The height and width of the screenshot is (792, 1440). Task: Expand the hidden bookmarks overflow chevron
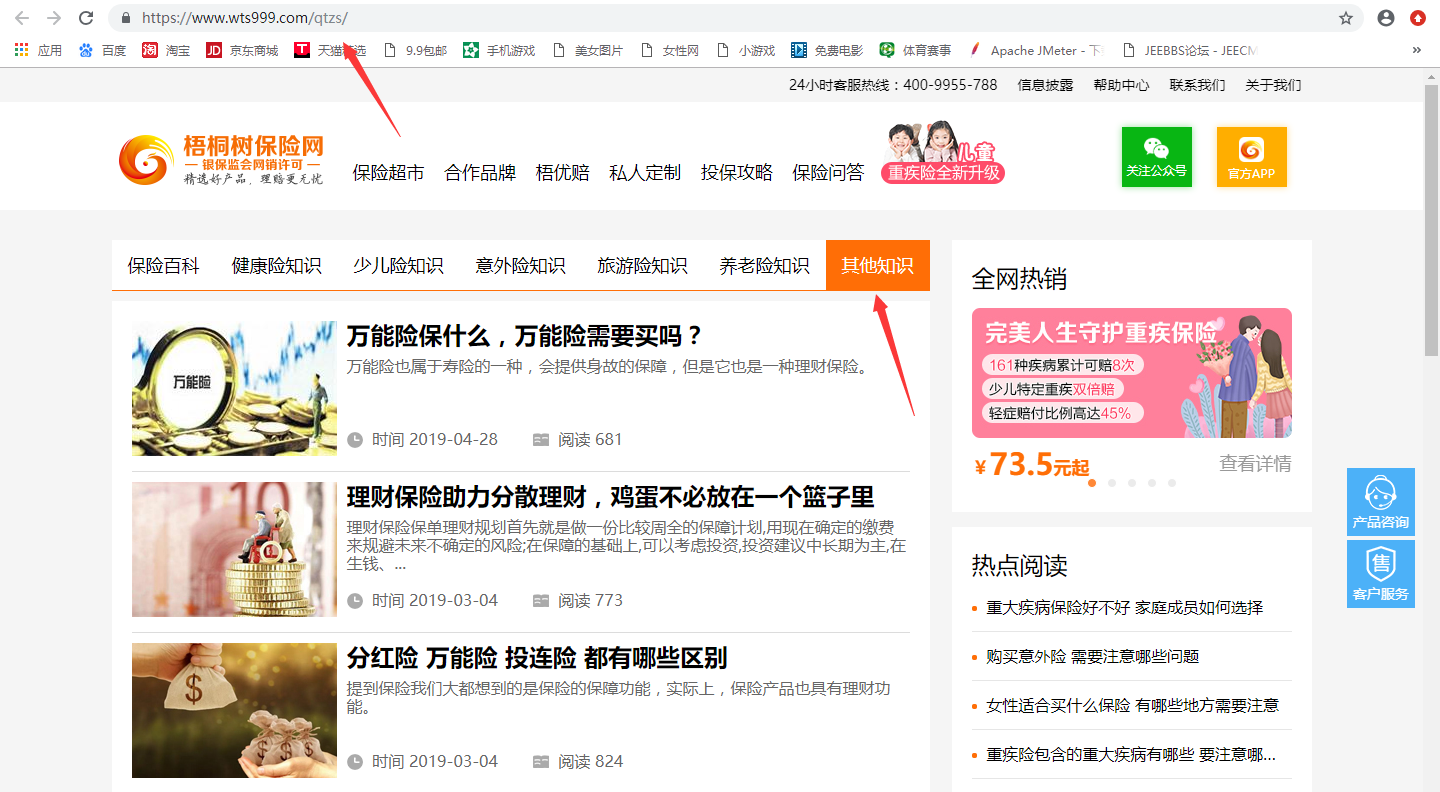(x=1416, y=50)
